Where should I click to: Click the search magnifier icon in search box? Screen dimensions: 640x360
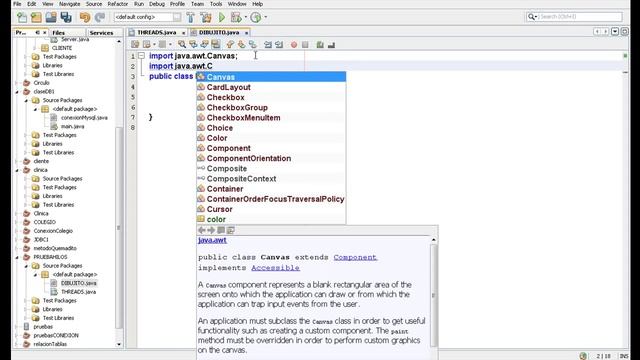tap(531, 17)
